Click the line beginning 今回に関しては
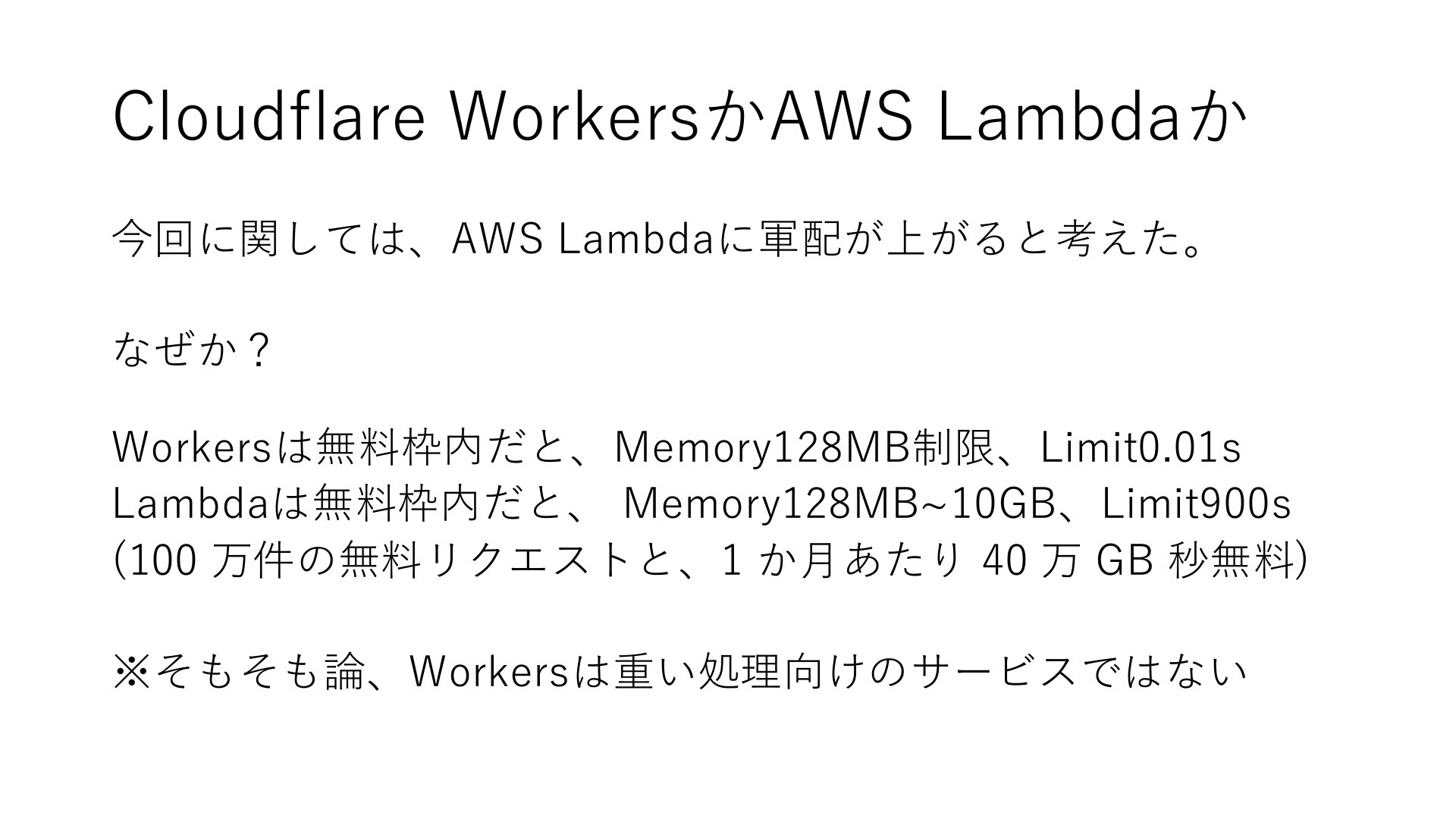 pyautogui.click(x=659, y=240)
